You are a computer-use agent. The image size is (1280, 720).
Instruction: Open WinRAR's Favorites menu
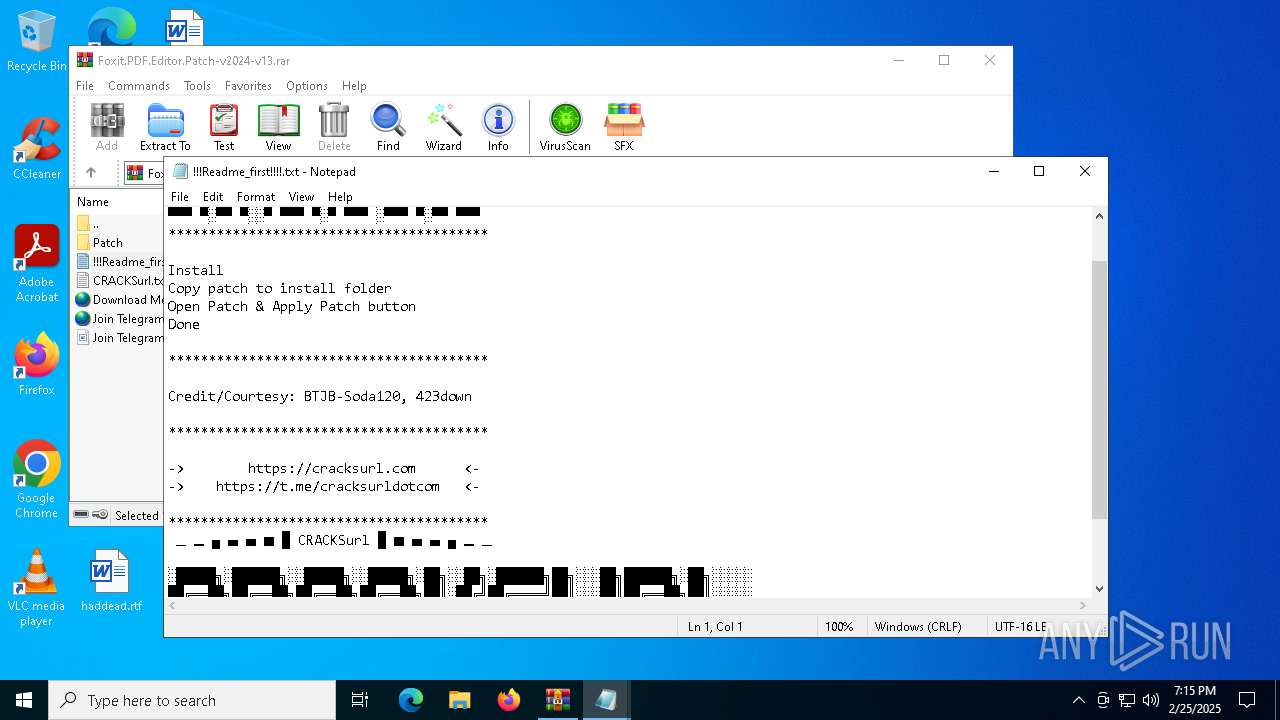point(248,86)
